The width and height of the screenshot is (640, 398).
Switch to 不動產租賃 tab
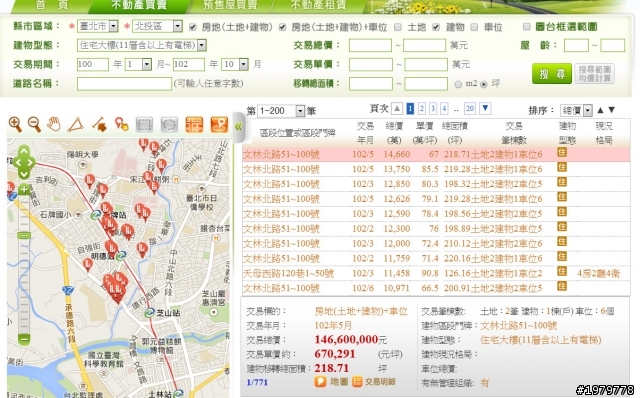[x=318, y=5]
